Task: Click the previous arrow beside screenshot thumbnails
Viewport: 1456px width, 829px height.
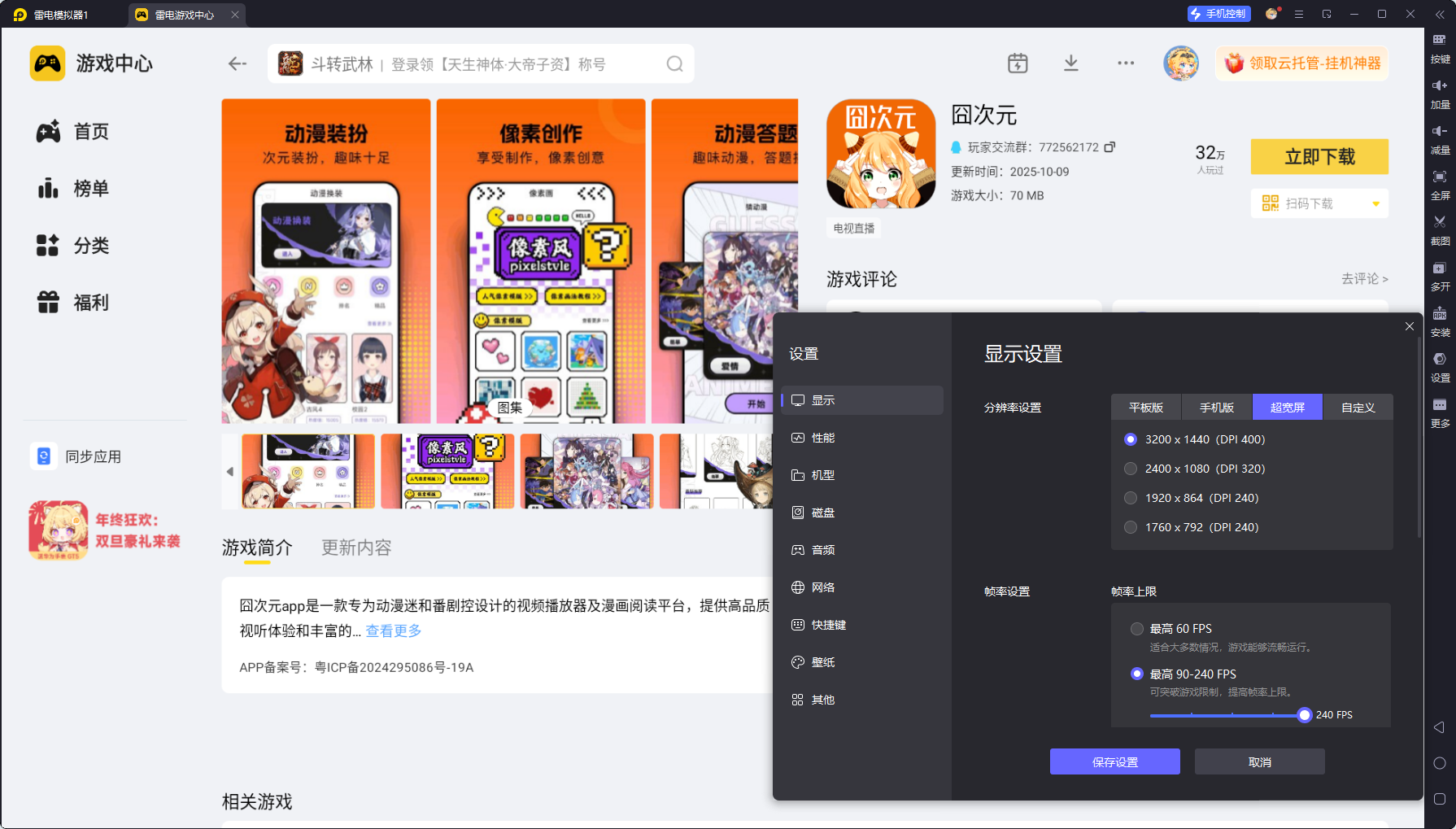Action: click(x=230, y=471)
